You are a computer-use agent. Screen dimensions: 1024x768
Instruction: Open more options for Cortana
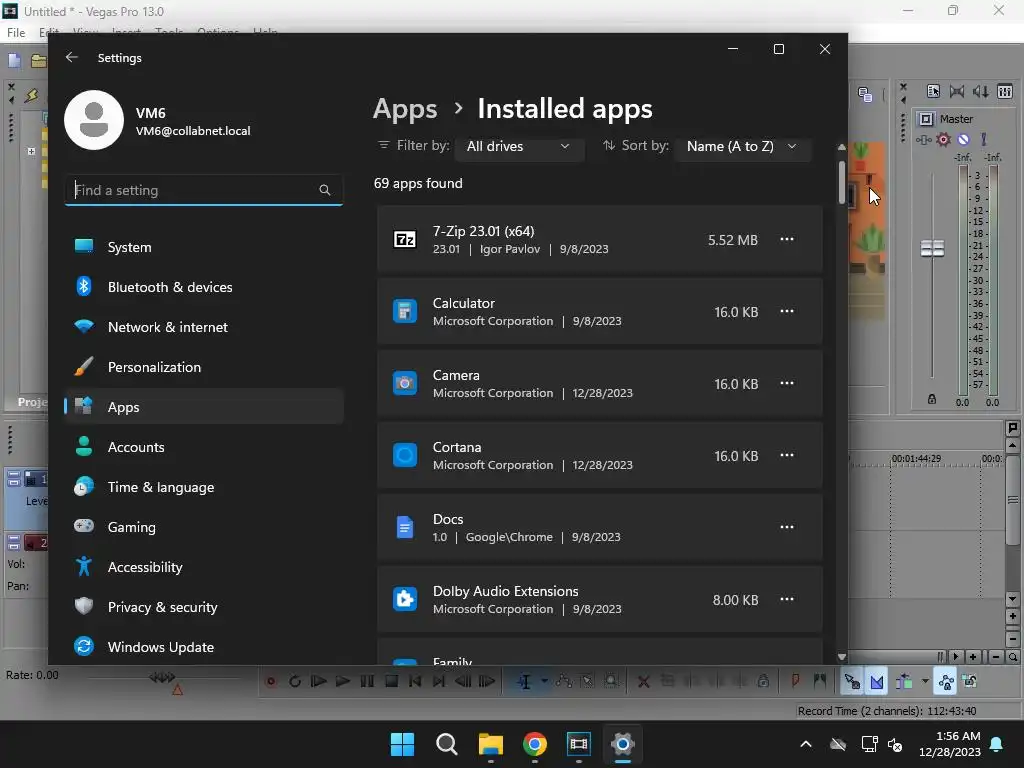[x=787, y=455]
